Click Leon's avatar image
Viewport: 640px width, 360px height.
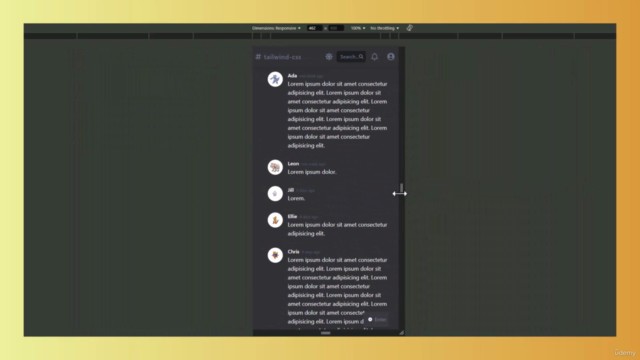point(275,167)
